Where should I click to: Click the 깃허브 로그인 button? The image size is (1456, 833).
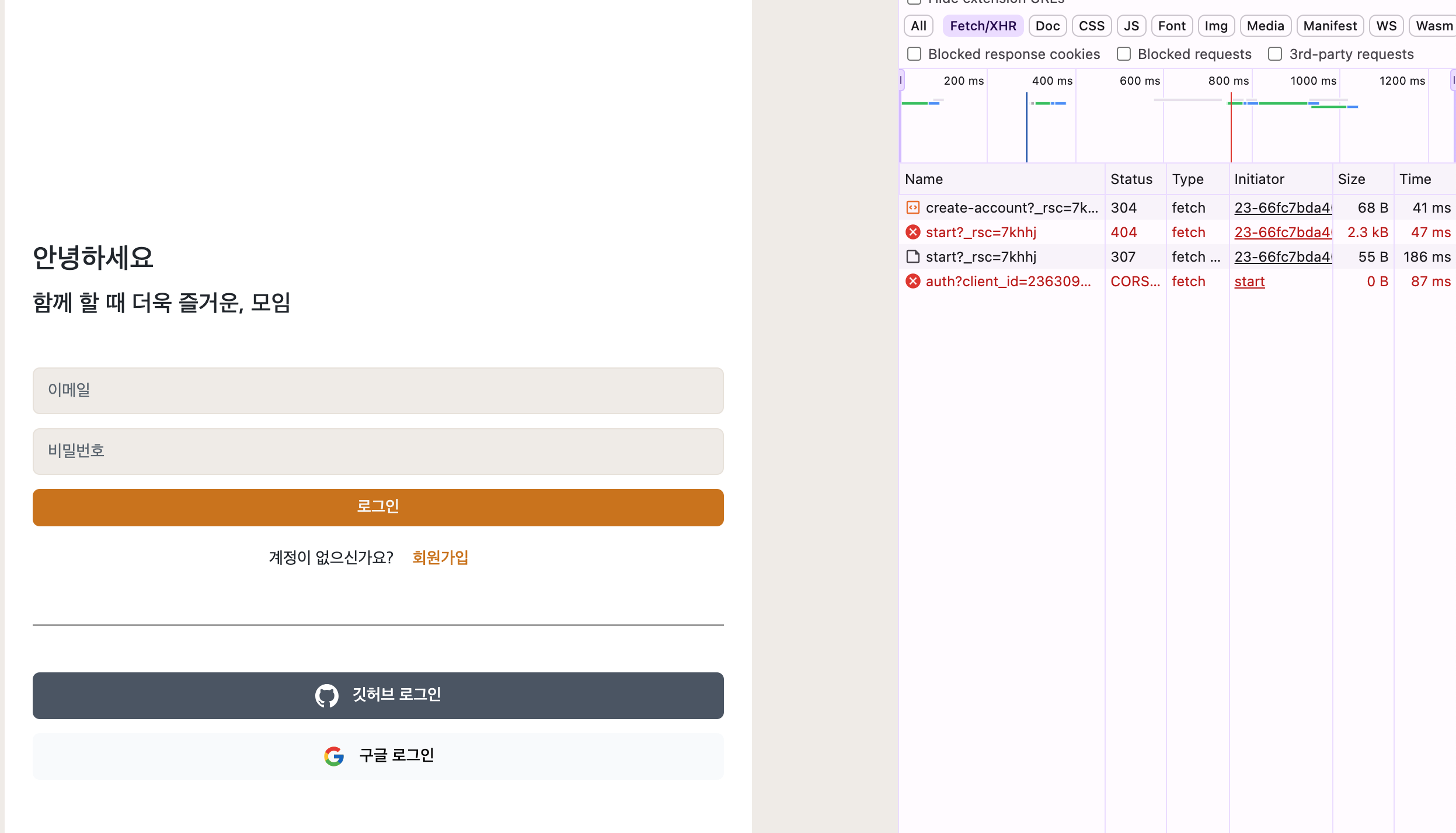click(x=378, y=695)
